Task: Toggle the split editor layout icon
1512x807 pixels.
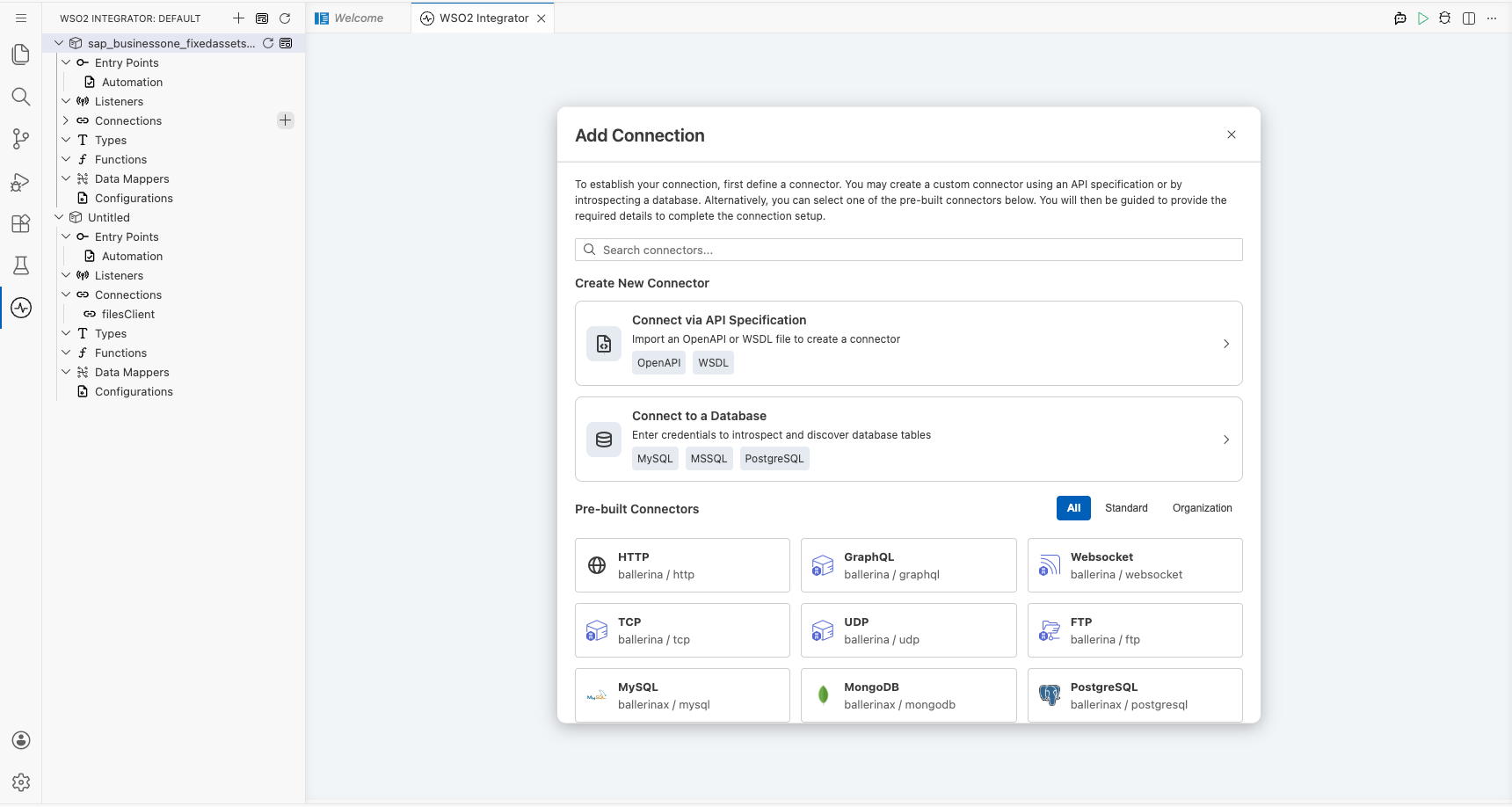Action: point(1469,18)
